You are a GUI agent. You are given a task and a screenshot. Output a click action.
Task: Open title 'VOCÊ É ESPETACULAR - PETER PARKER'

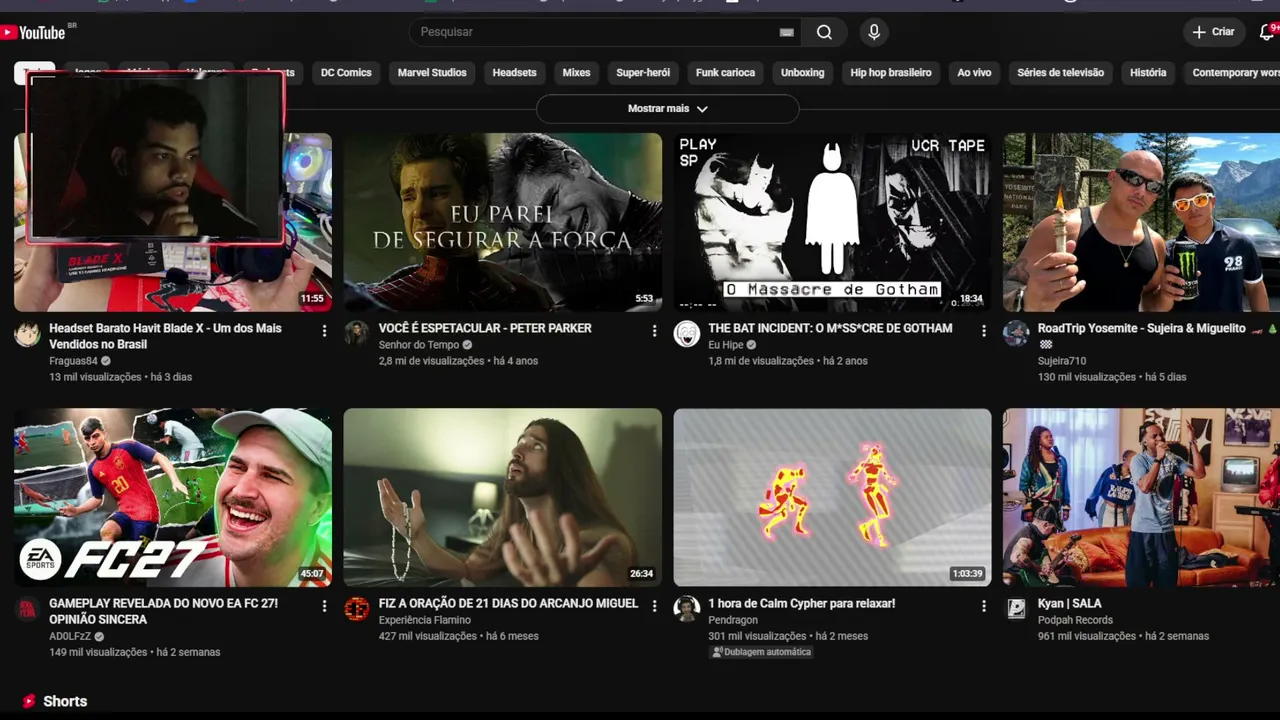coord(485,328)
